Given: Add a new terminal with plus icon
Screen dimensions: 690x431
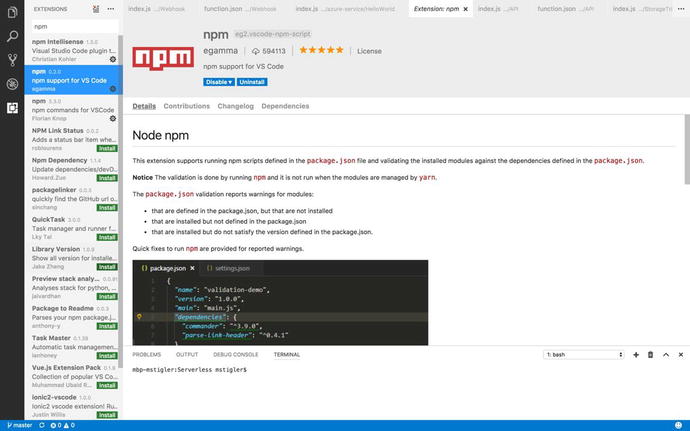Looking at the screenshot, I should (636, 354).
